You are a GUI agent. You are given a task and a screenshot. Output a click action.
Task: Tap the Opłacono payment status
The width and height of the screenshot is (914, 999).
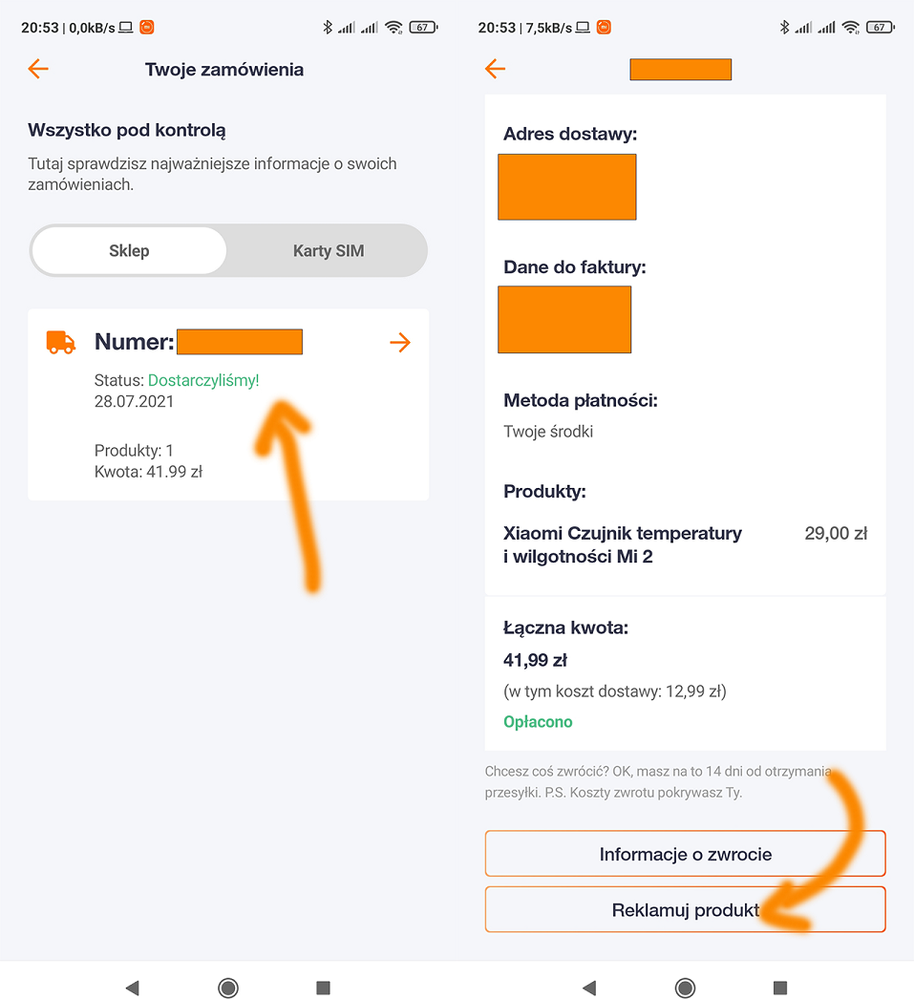pos(538,722)
